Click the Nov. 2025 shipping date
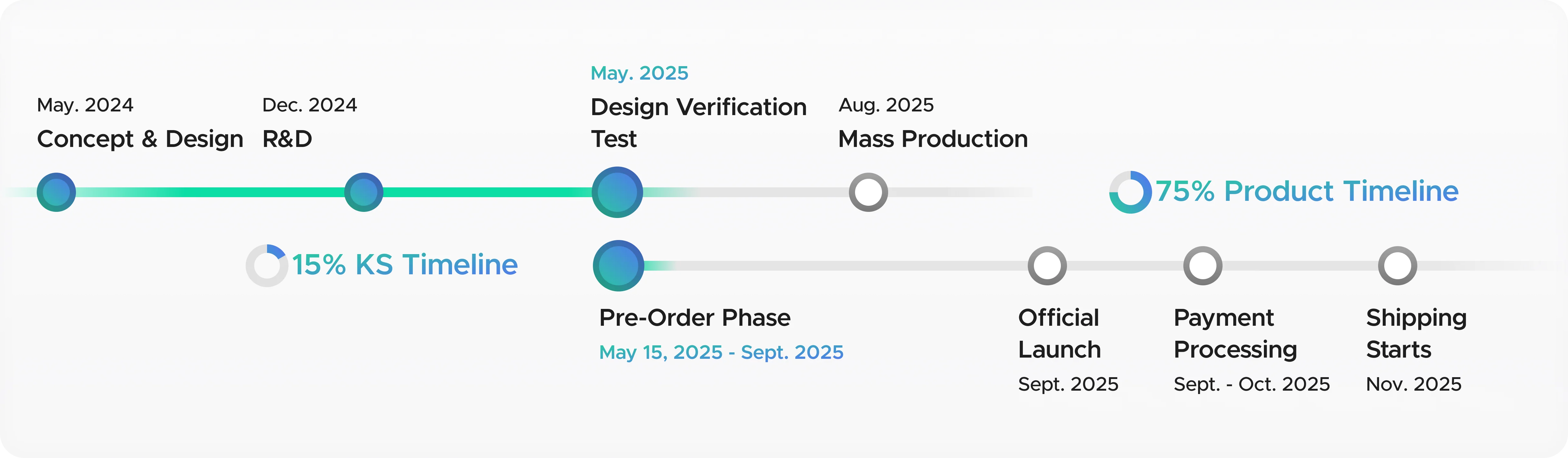 [1413, 385]
